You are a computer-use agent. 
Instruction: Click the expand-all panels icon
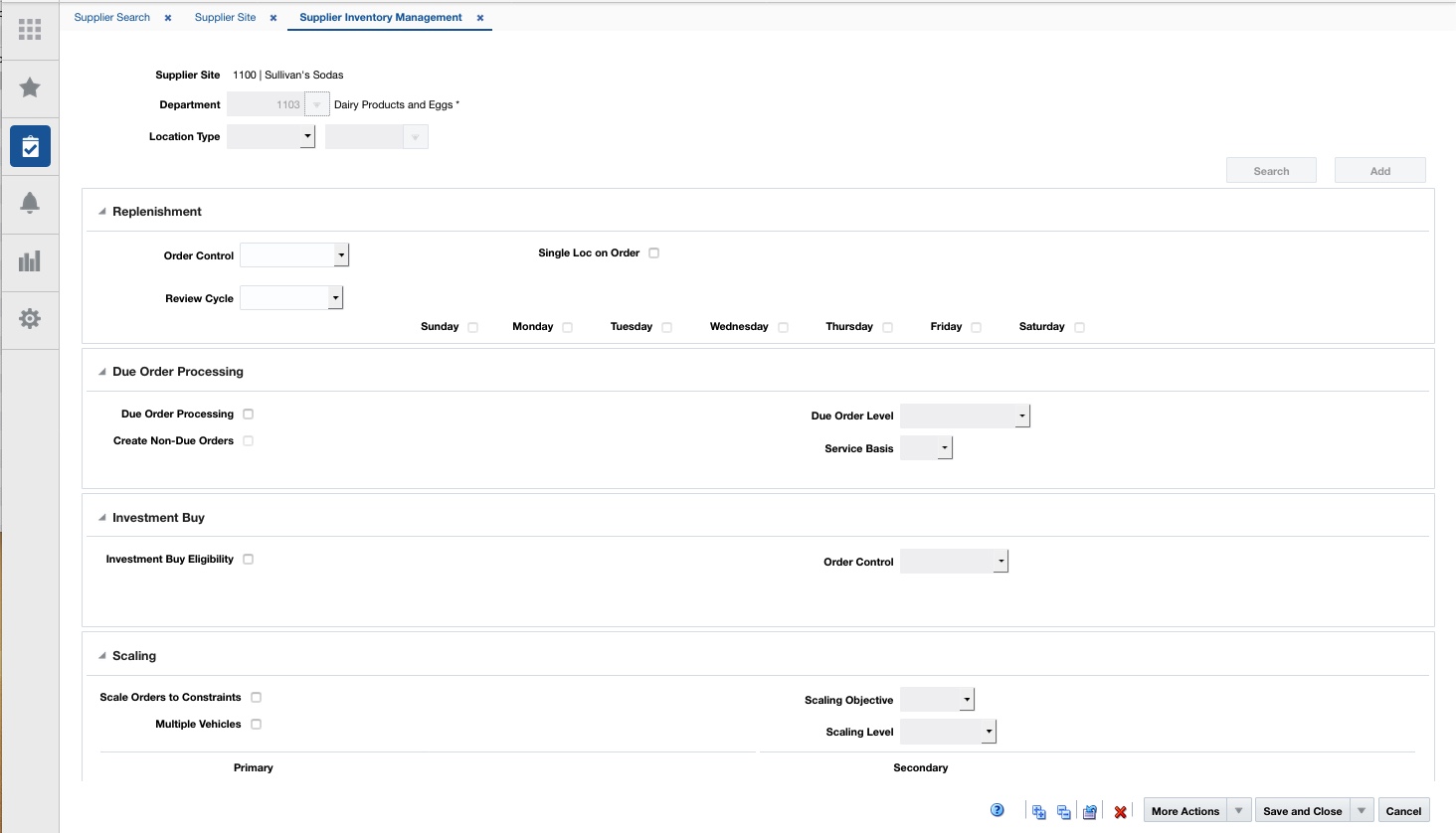(x=1039, y=811)
